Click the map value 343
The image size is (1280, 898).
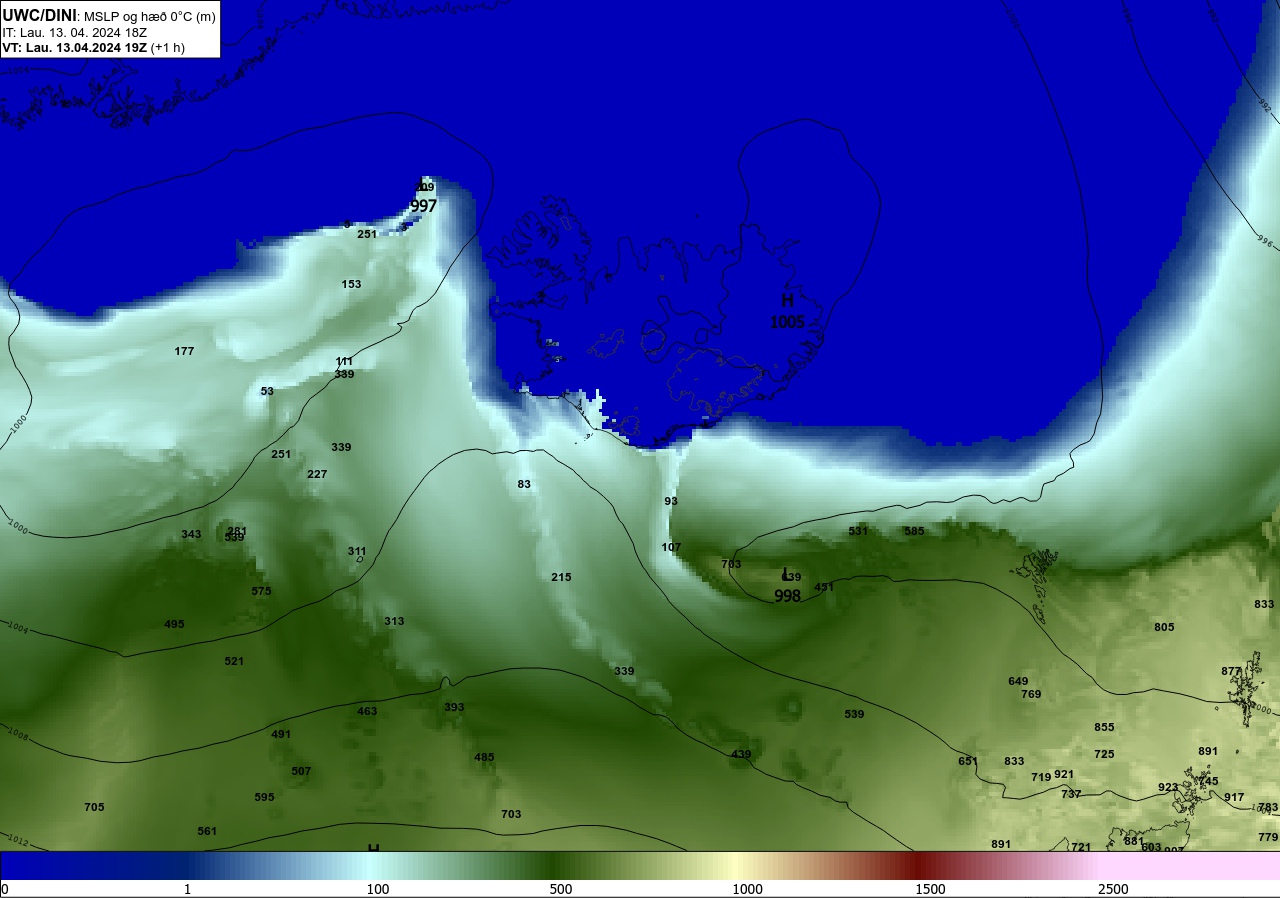(191, 534)
